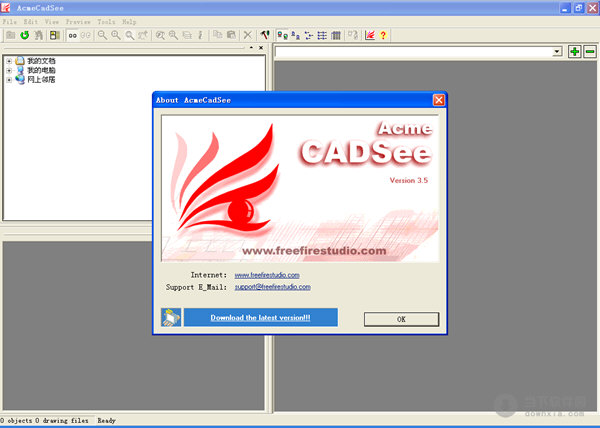This screenshot has width=600, height=428.
Task: Open the hammer Tools options icon
Action: [265, 35]
